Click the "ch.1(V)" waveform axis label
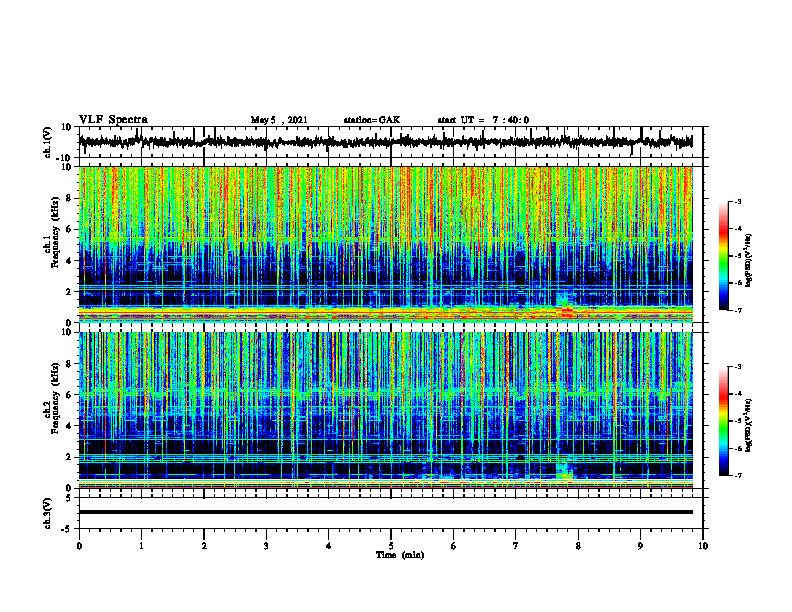This screenshot has width=792, height=612. 48,142
